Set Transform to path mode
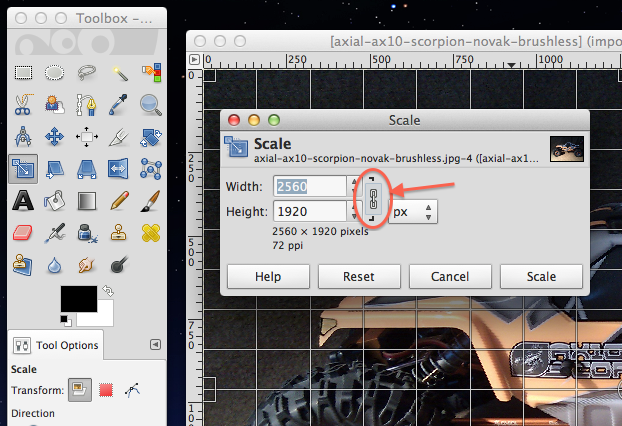This screenshot has width=622, height=426. pos(132,391)
